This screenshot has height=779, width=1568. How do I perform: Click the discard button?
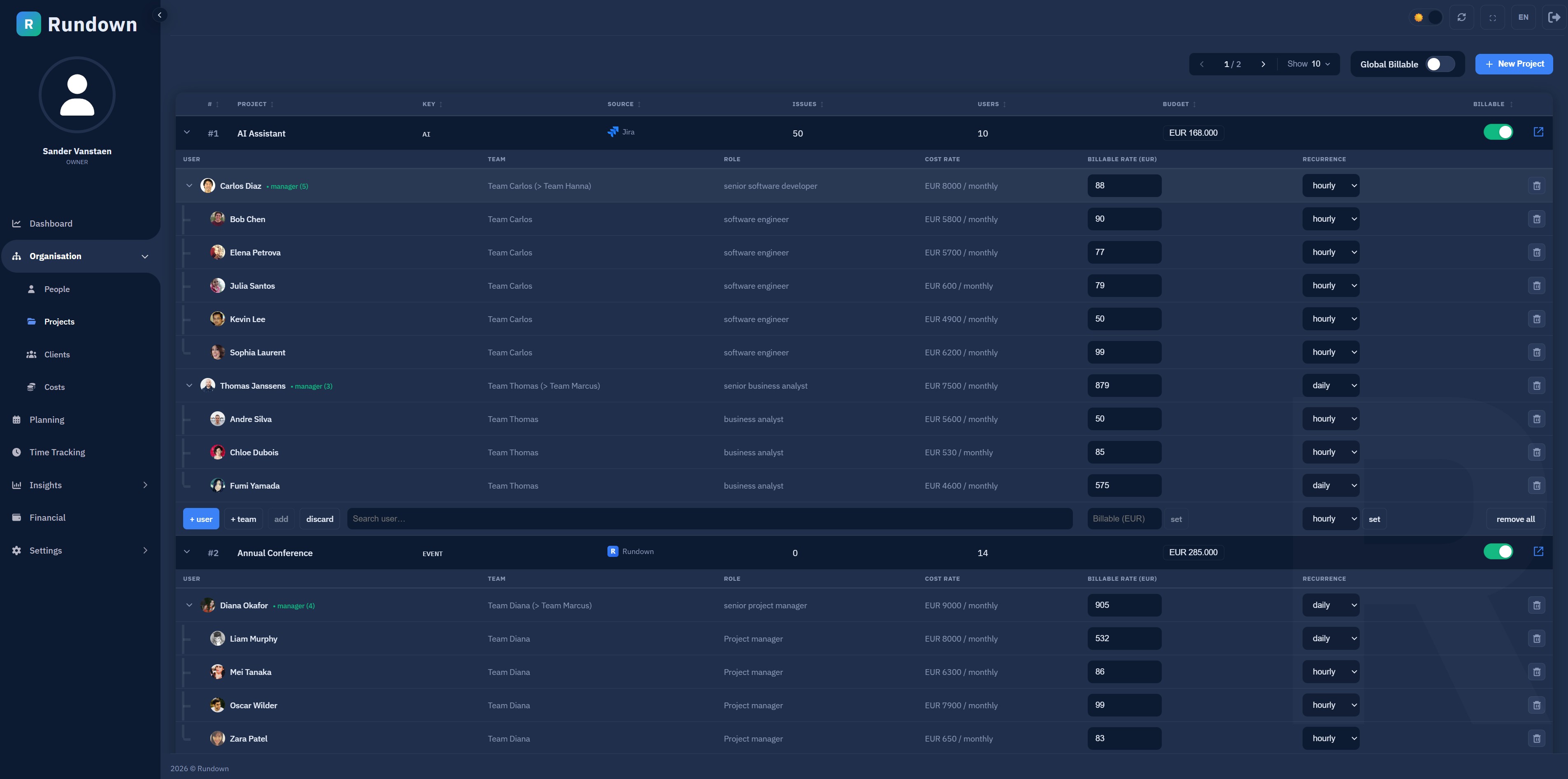coord(319,519)
